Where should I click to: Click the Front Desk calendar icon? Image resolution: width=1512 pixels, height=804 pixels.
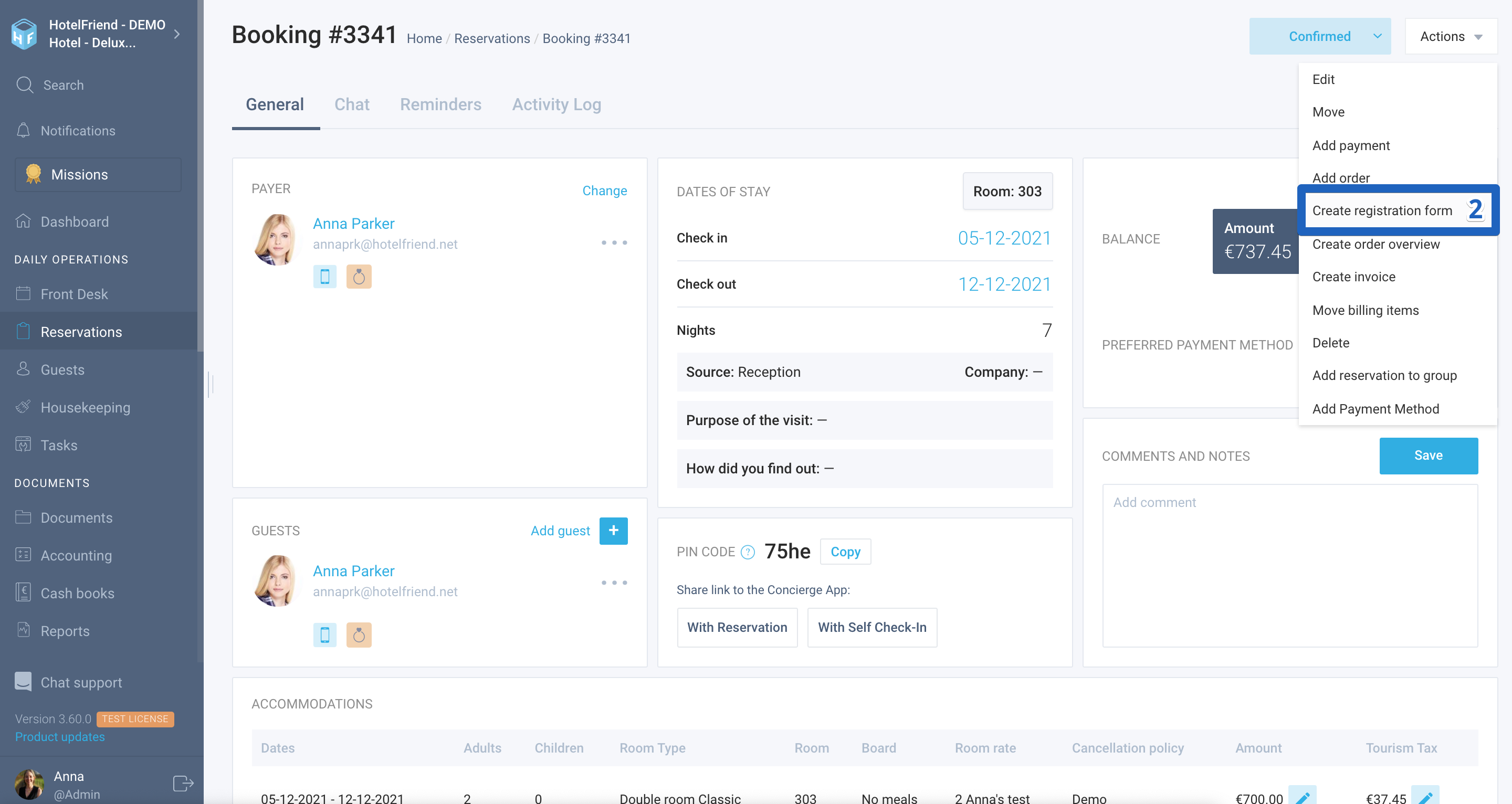click(x=23, y=293)
